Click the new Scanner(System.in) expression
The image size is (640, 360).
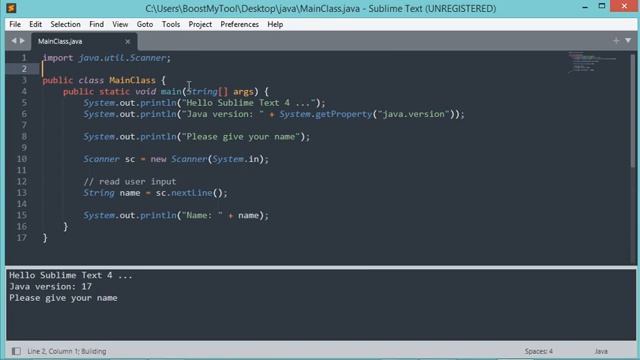[207, 159]
